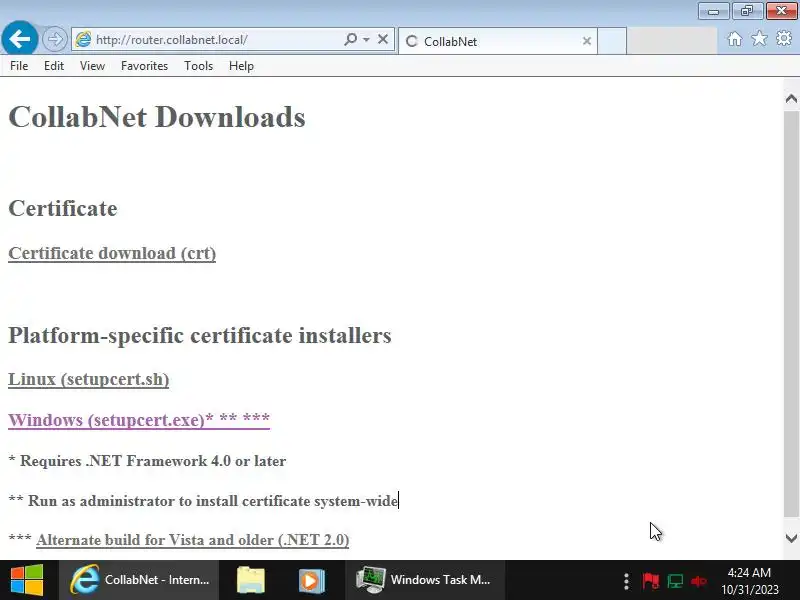Open the Favorites menu
Screen dimensions: 800x600
pyautogui.click(x=144, y=66)
